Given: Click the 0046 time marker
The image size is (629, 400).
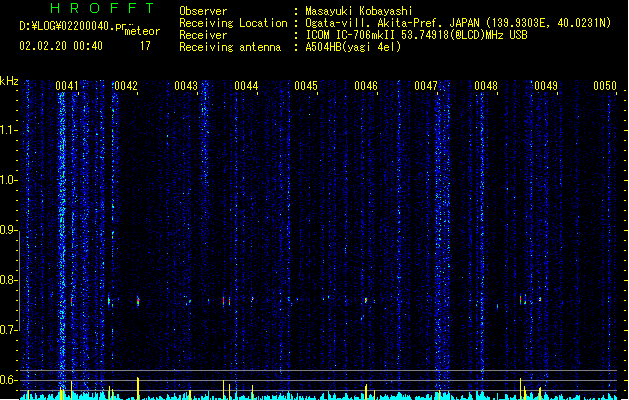Looking at the screenshot, I should click(x=366, y=86).
